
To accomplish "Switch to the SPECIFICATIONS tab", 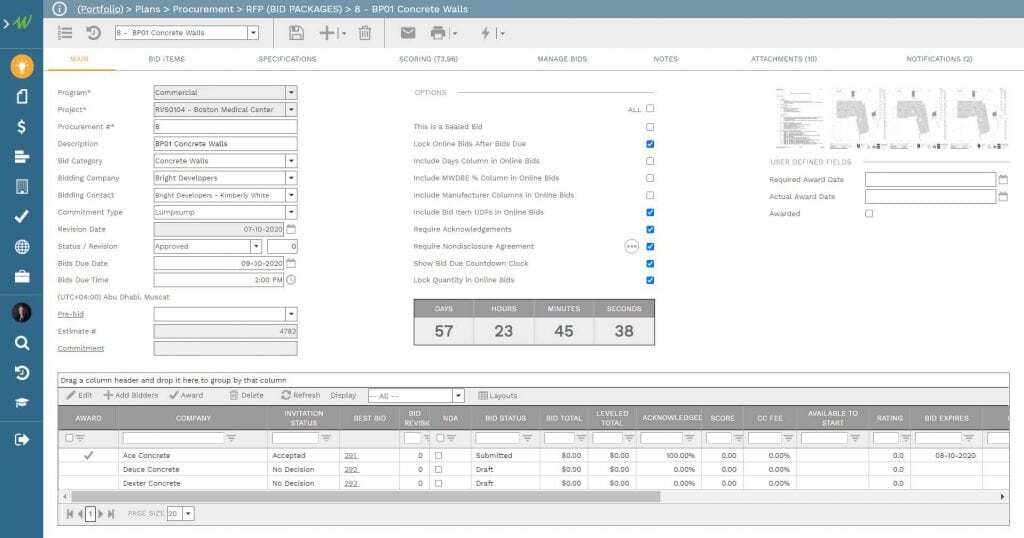I will pyautogui.click(x=287, y=59).
